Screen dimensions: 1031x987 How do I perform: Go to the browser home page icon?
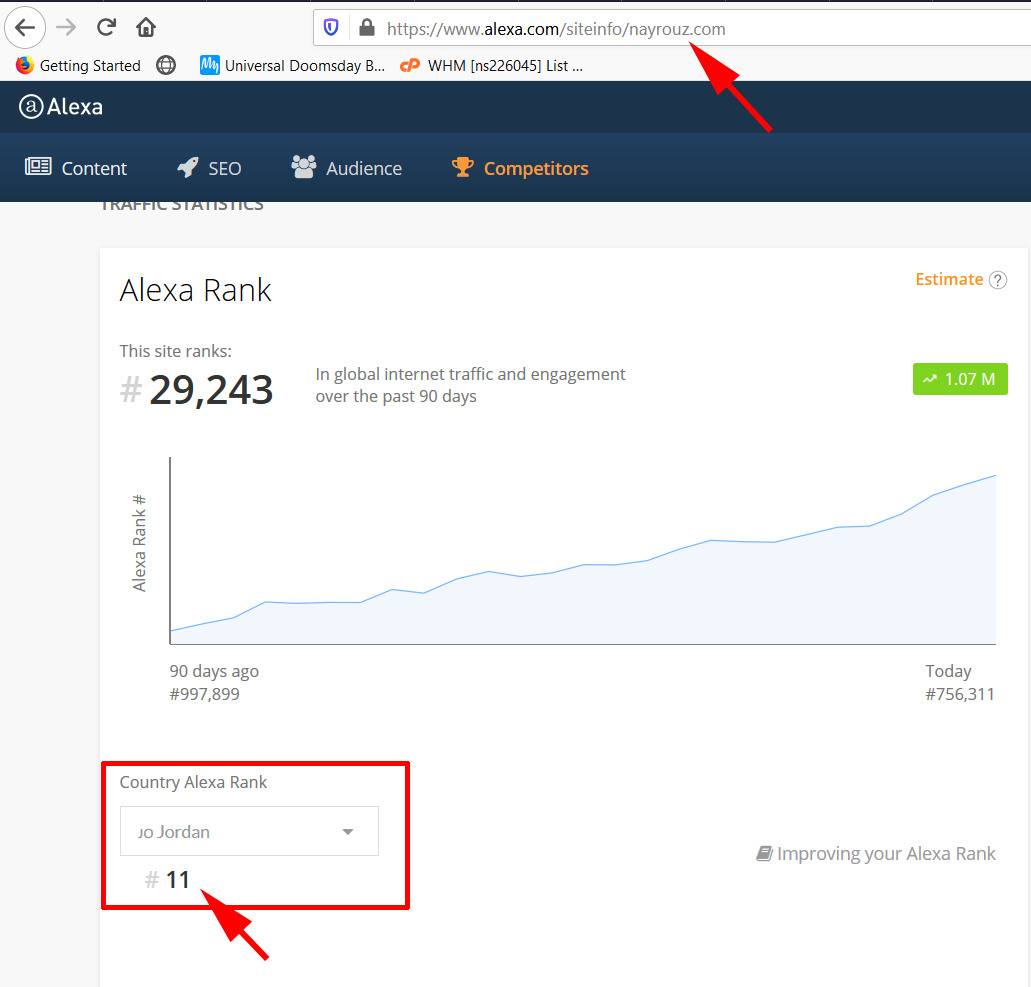point(146,27)
